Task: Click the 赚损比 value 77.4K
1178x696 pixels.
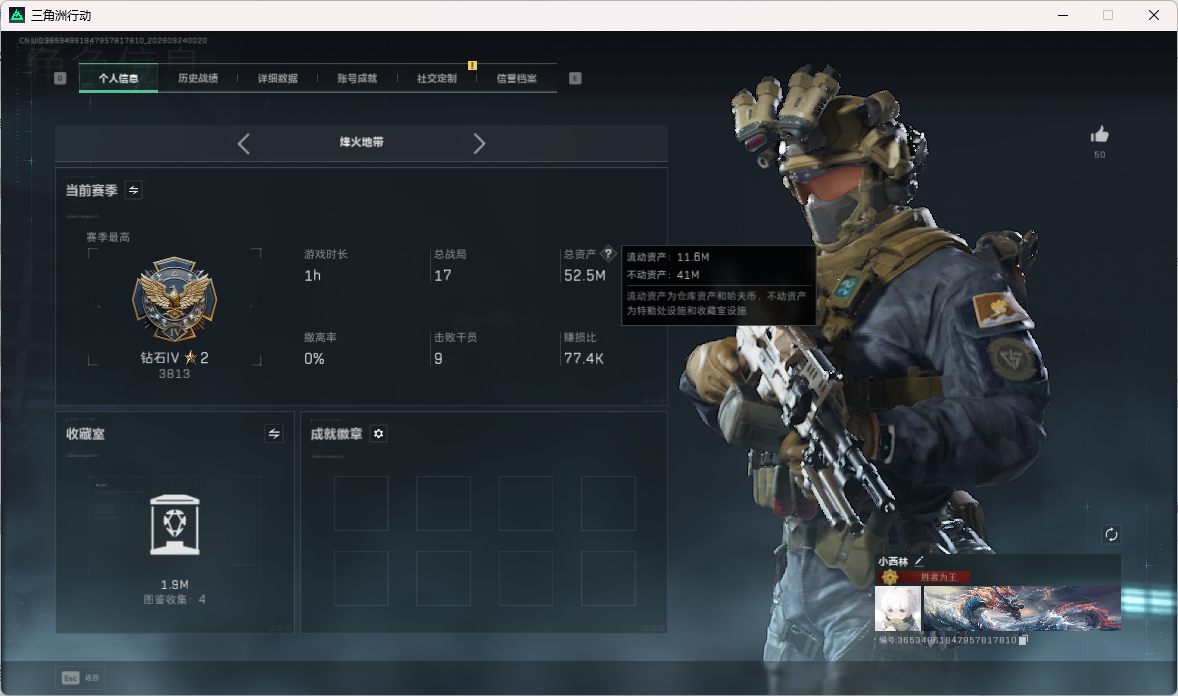Action: (584, 359)
